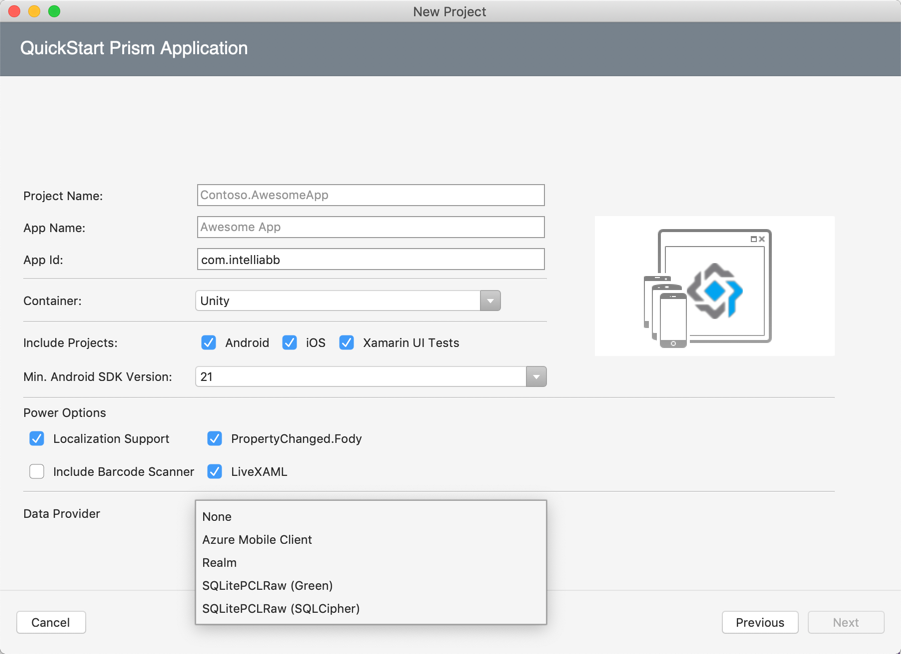Uncheck the PropertyChanged.Fody option
Viewport: 901px width, 654px height.
(x=215, y=438)
